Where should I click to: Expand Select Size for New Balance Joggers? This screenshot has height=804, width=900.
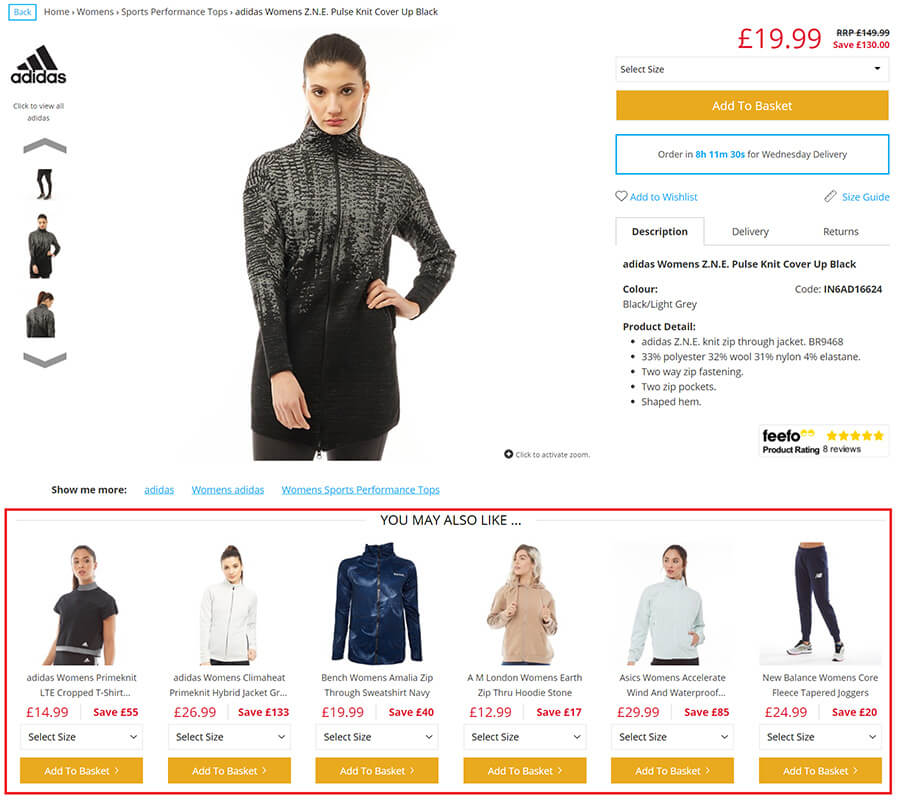tap(820, 737)
